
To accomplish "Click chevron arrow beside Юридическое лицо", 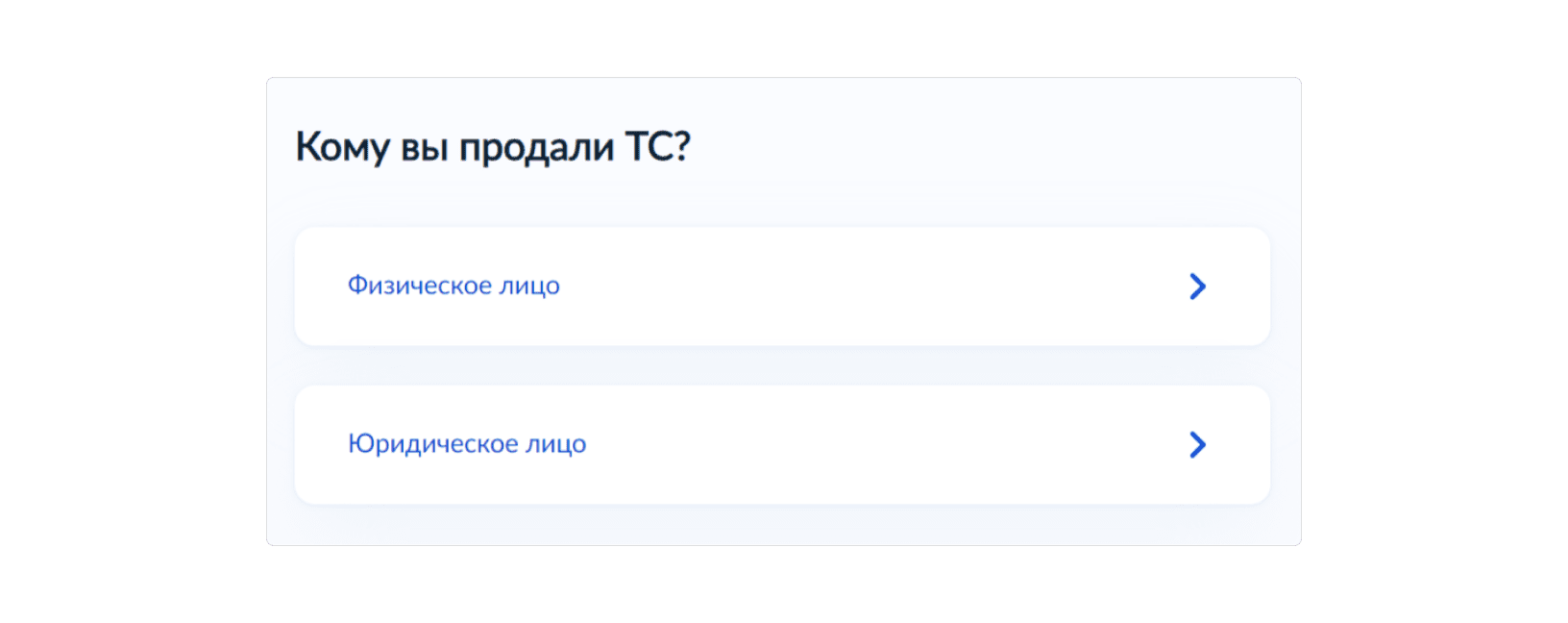I will point(1197,444).
